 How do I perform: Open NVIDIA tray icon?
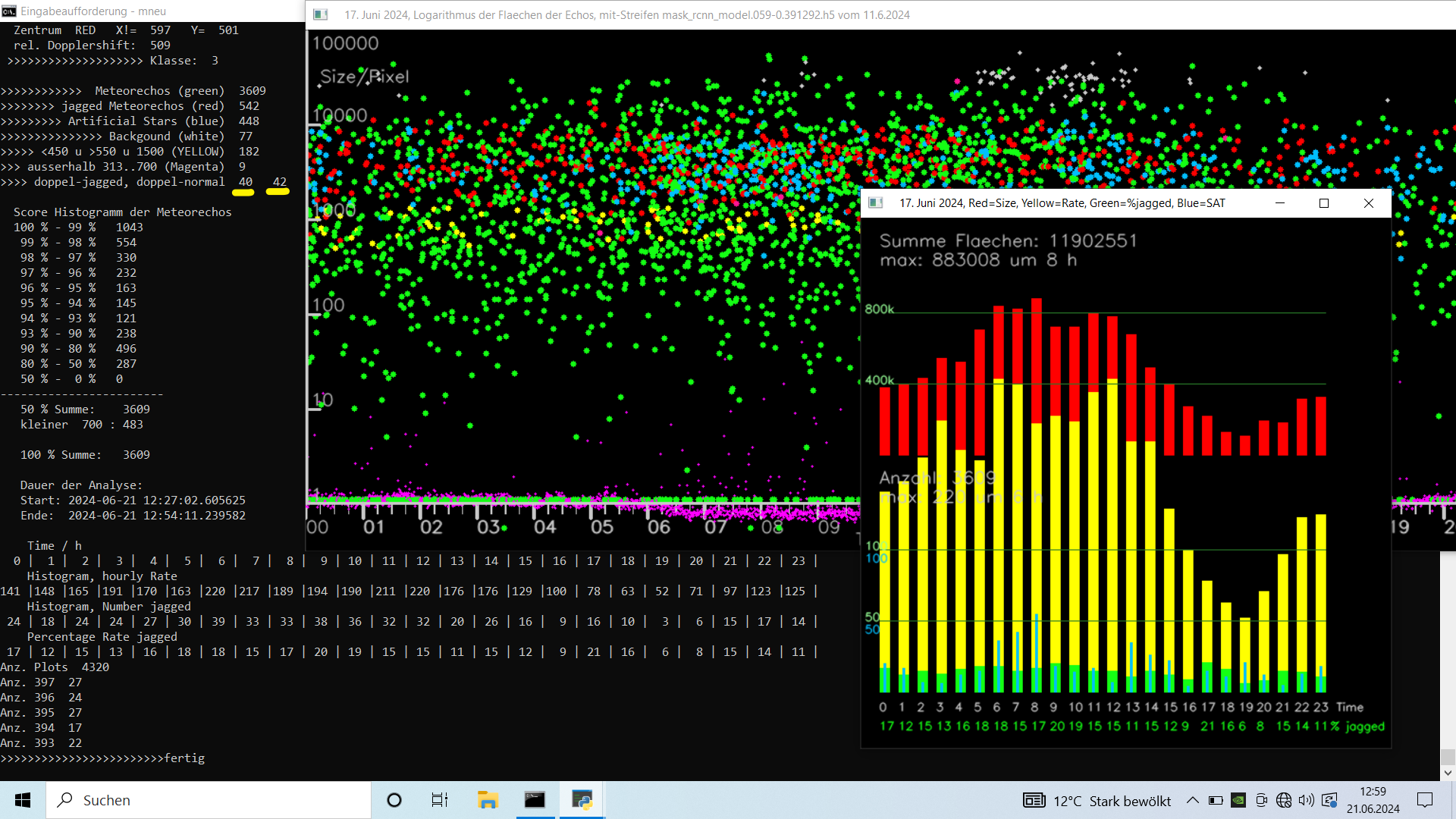point(1238,800)
